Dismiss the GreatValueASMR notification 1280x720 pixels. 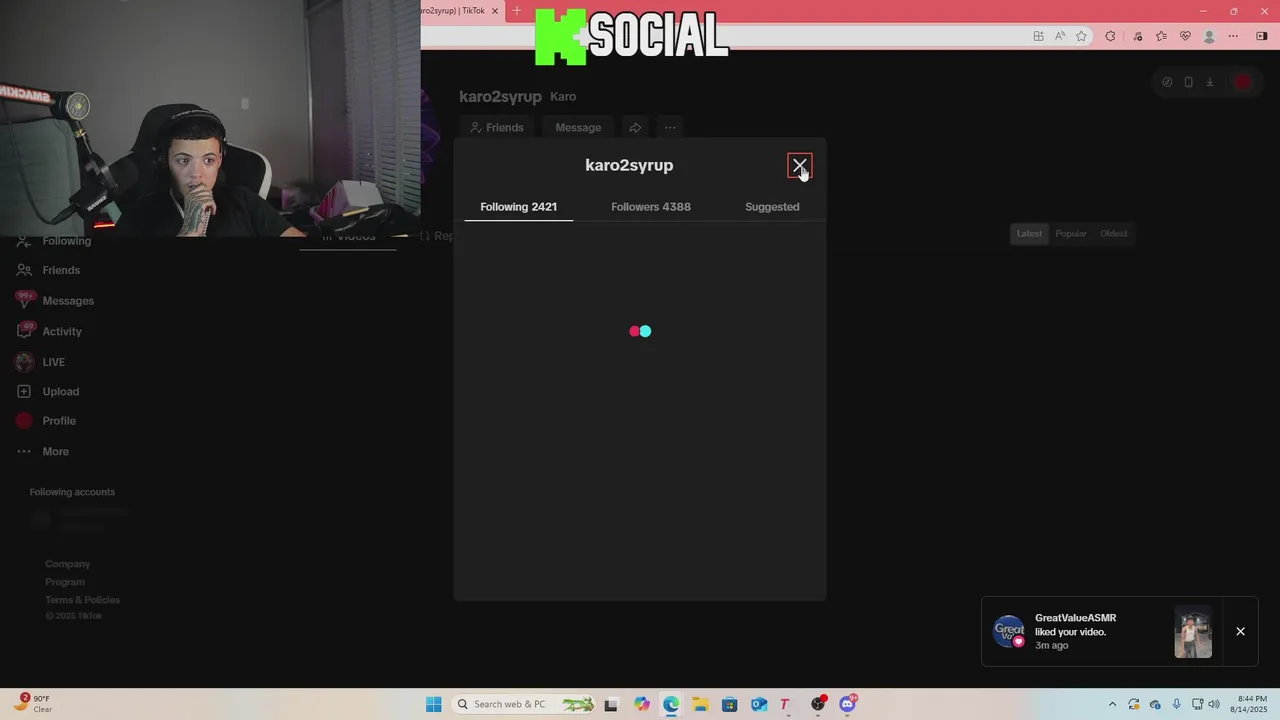pos(1240,632)
